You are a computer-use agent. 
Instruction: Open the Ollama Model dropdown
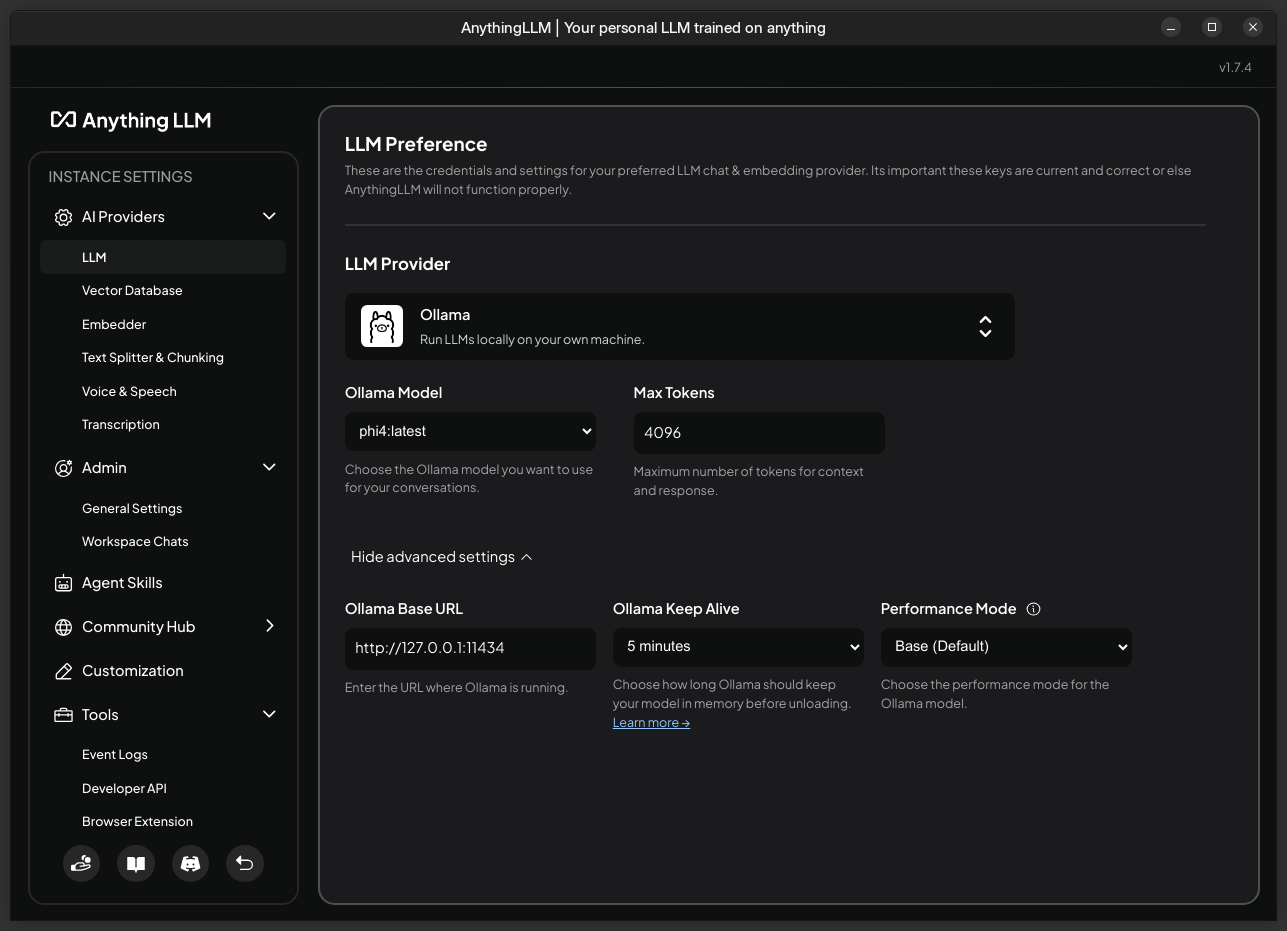coord(470,431)
